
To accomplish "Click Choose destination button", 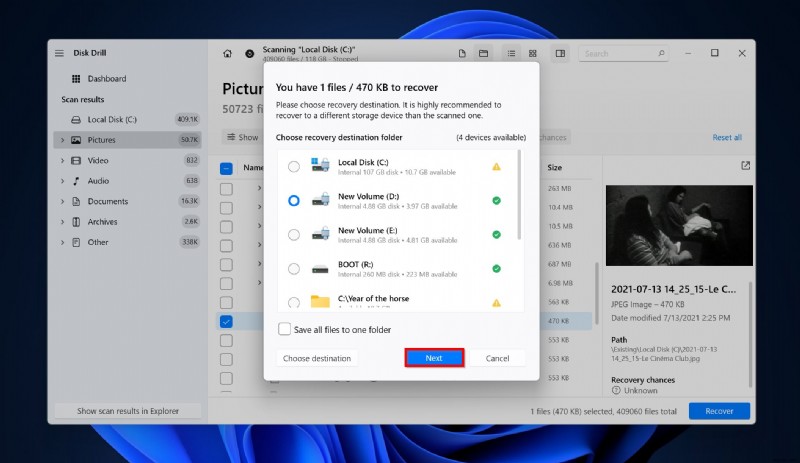I will click(x=317, y=358).
